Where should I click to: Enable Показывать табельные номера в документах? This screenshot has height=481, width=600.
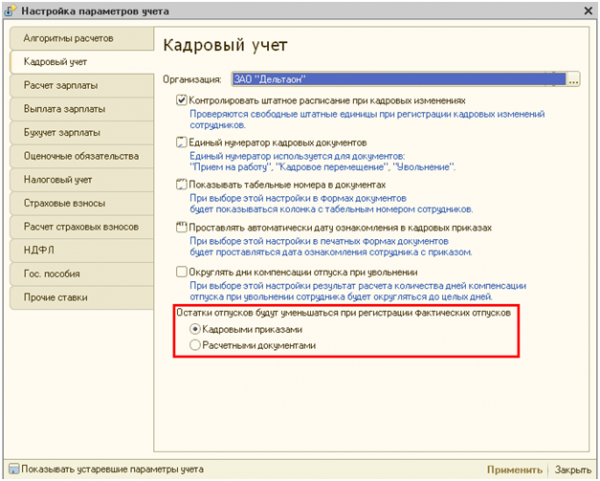click(x=181, y=185)
